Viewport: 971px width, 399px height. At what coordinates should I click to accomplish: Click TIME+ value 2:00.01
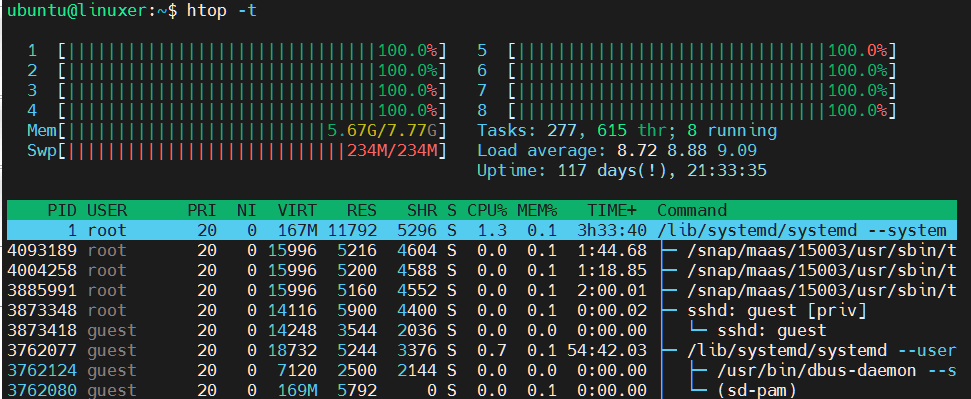coord(612,291)
